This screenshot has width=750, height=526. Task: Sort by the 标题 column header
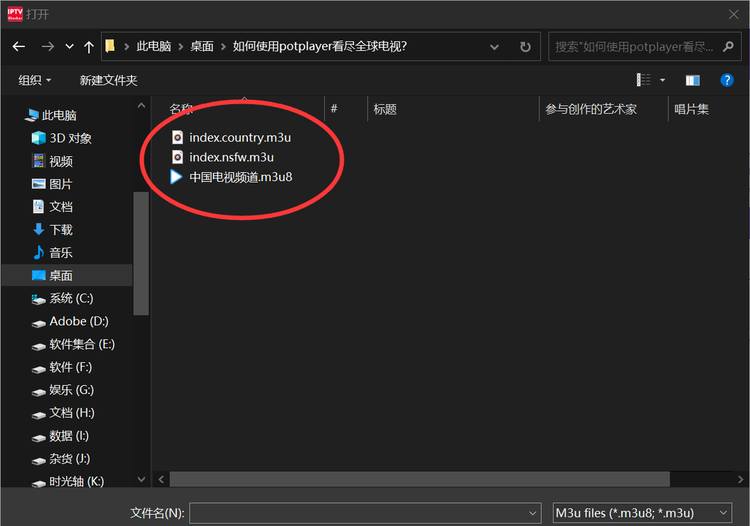tap(385, 110)
